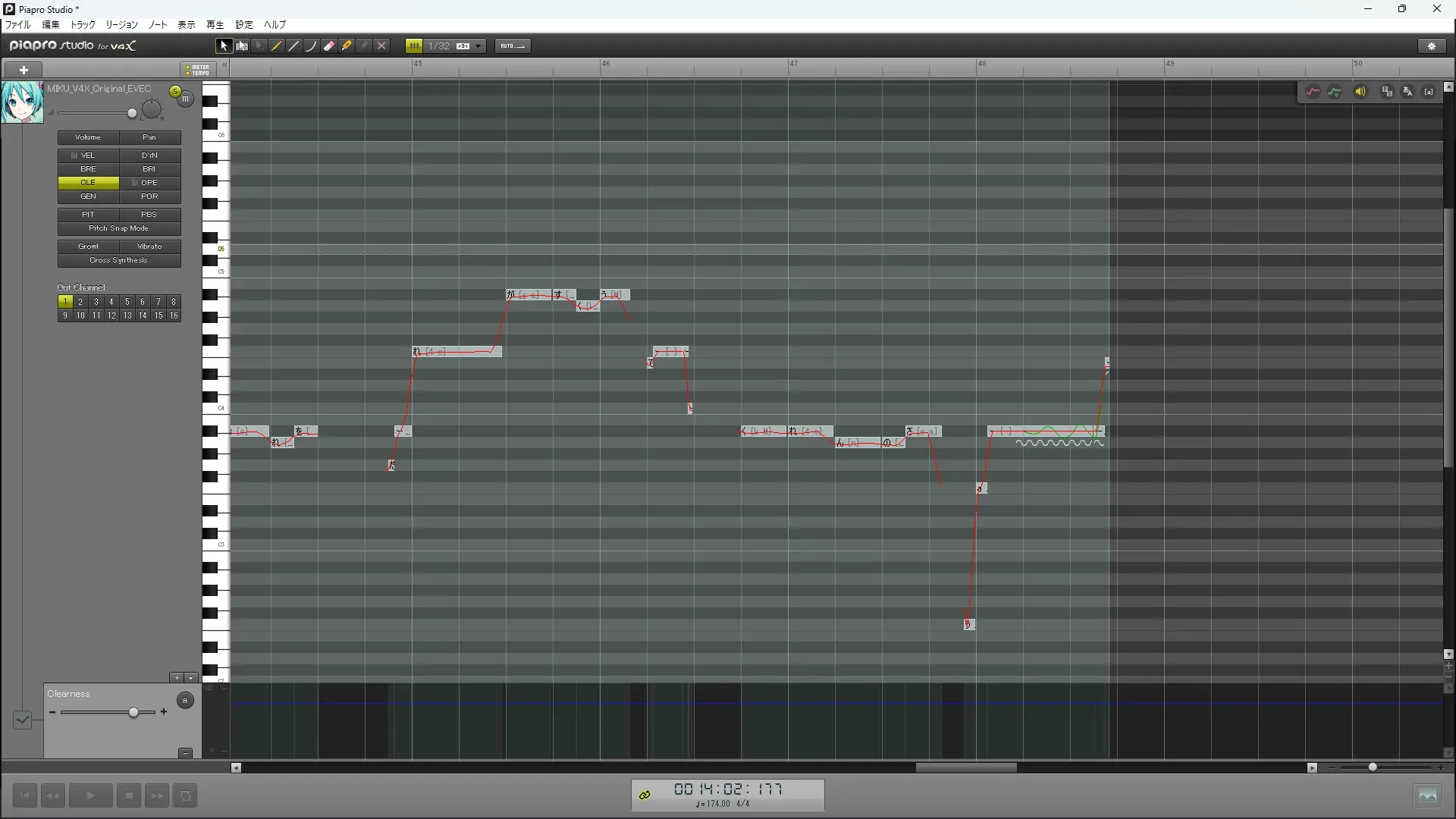Select the pencil draw tool
The height and width of the screenshot is (819, 1456).
[277, 46]
